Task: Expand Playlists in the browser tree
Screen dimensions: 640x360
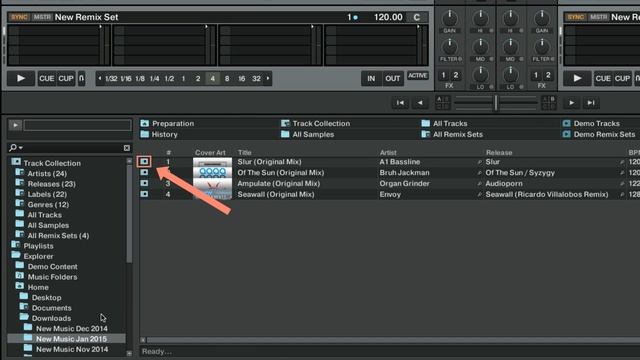Action: tap(32, 246)
